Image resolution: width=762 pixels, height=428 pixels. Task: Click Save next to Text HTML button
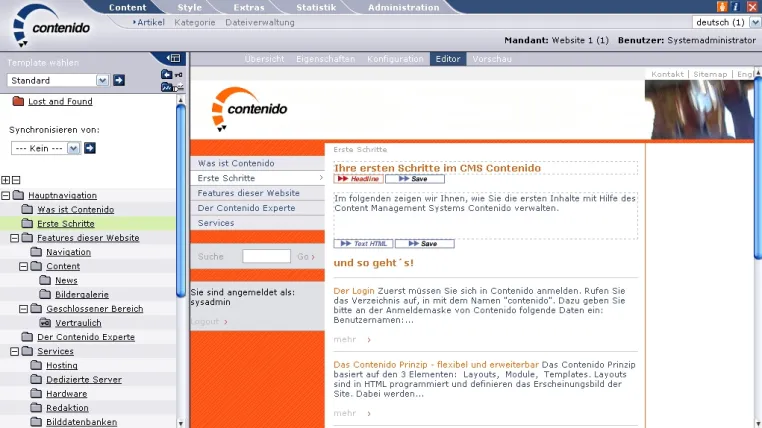[425, 243]
